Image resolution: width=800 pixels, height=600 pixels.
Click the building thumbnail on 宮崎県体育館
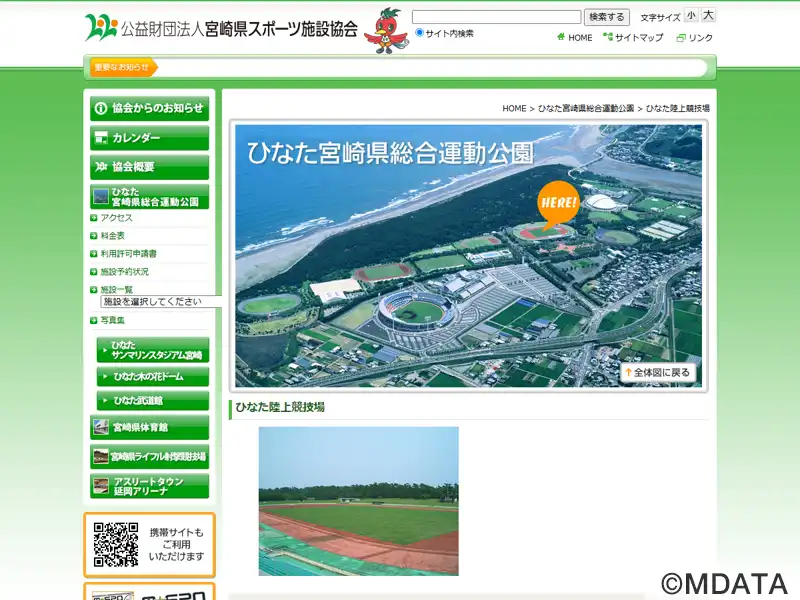101,427
